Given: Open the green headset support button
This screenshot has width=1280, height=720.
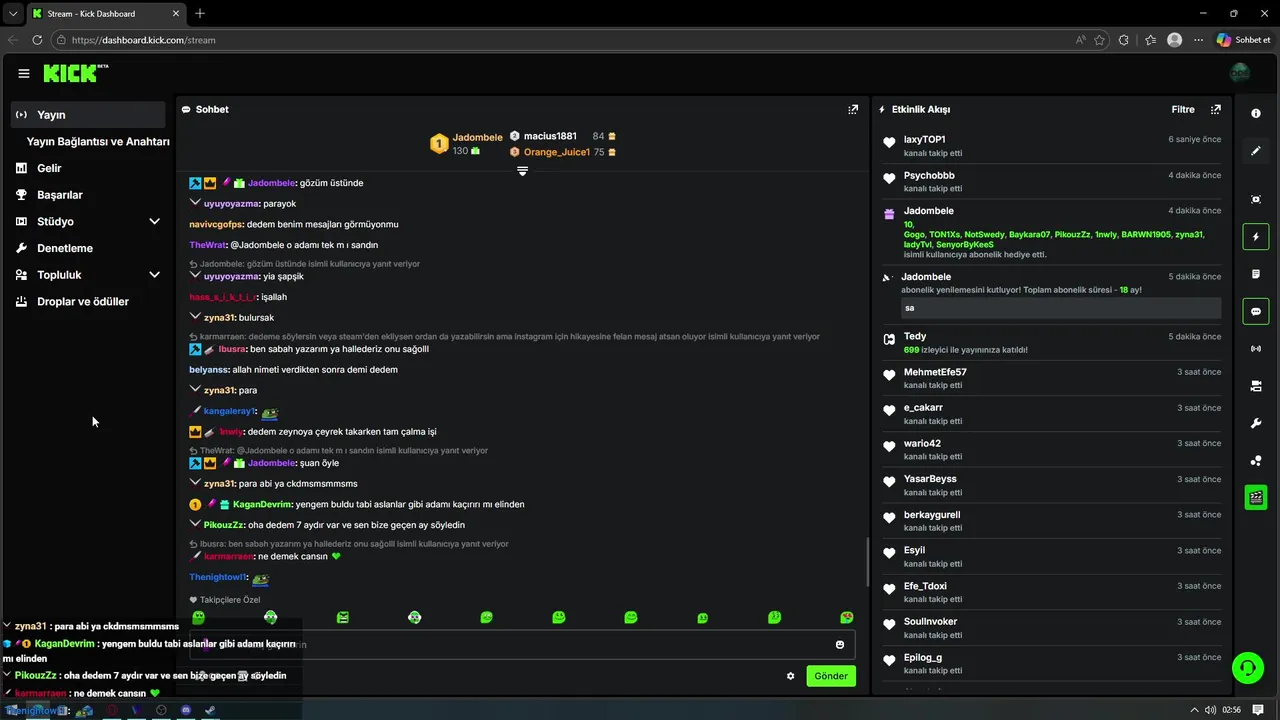Looking at the screenshot, I should 1248,667.
